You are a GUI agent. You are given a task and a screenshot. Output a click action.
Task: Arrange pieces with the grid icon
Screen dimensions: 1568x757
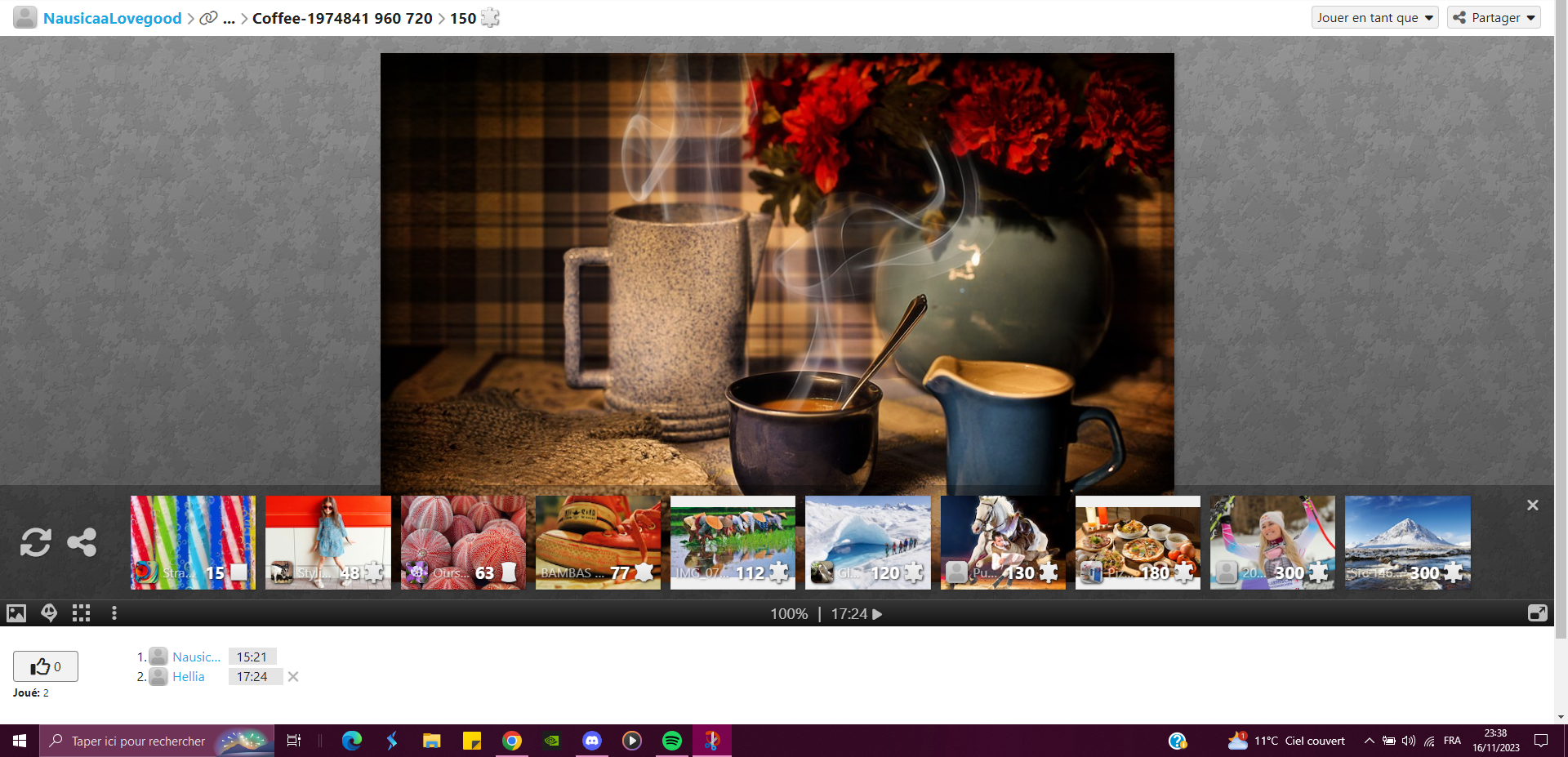tap(81, 613)
